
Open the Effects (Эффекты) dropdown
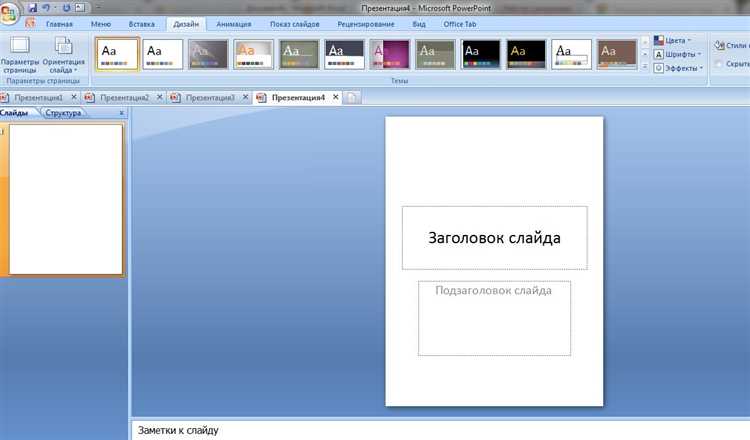pos(678,68)
